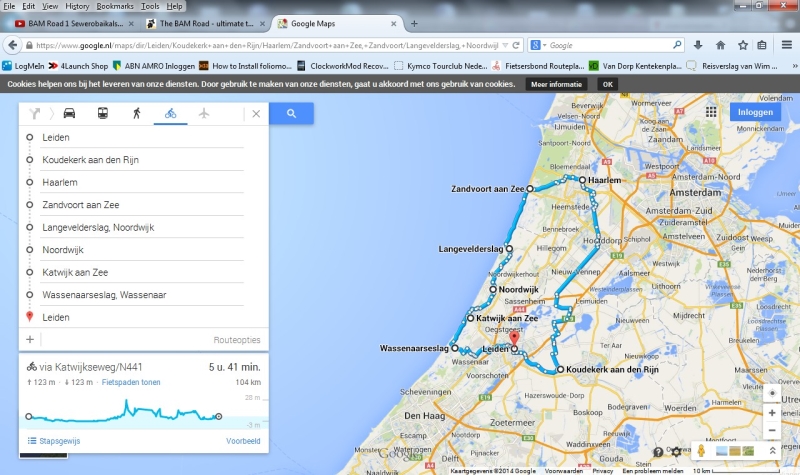Open Routeopties route options
This screenshot has height=475, width=800.
tap(237, 340)
